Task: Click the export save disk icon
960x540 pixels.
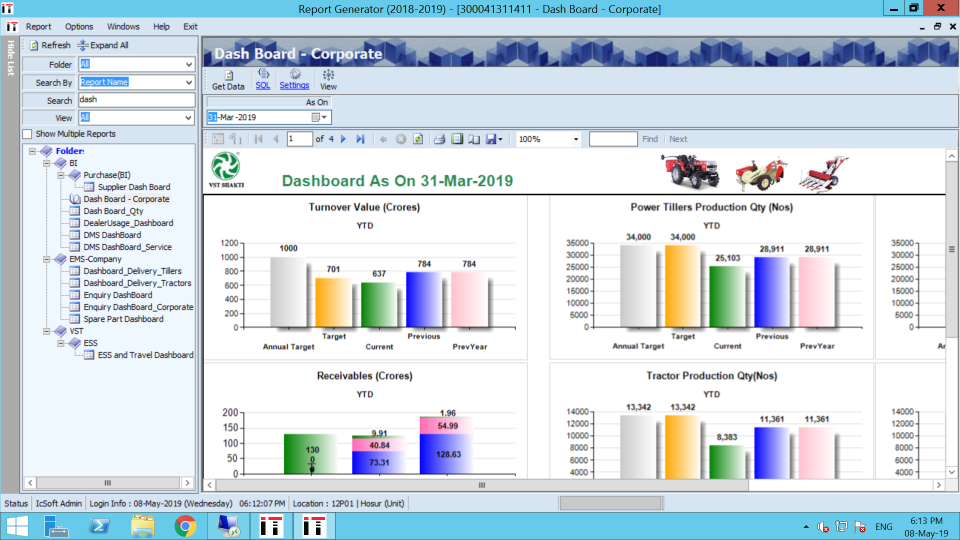Action: 492,139
